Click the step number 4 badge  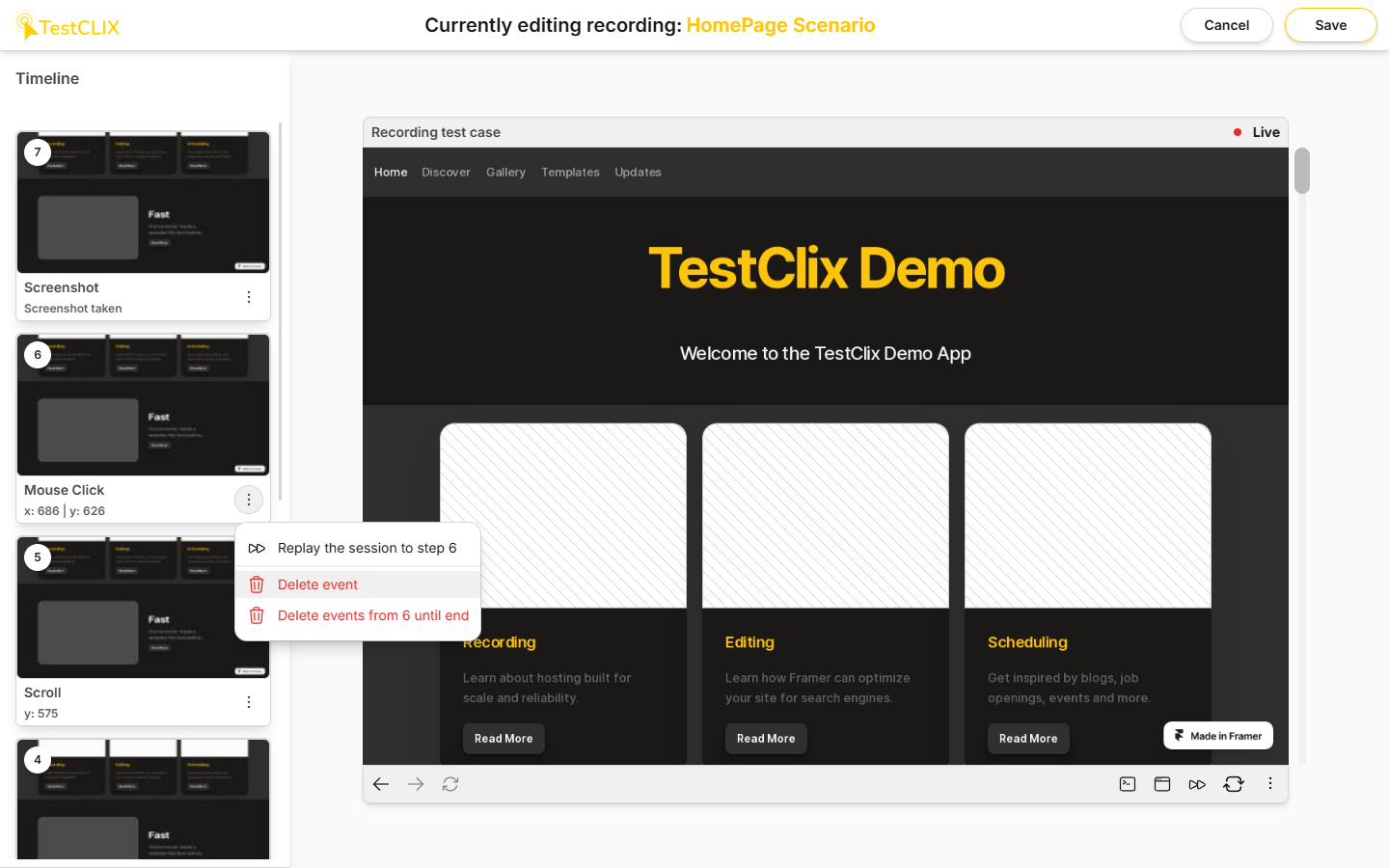click(x=38, y=760)
